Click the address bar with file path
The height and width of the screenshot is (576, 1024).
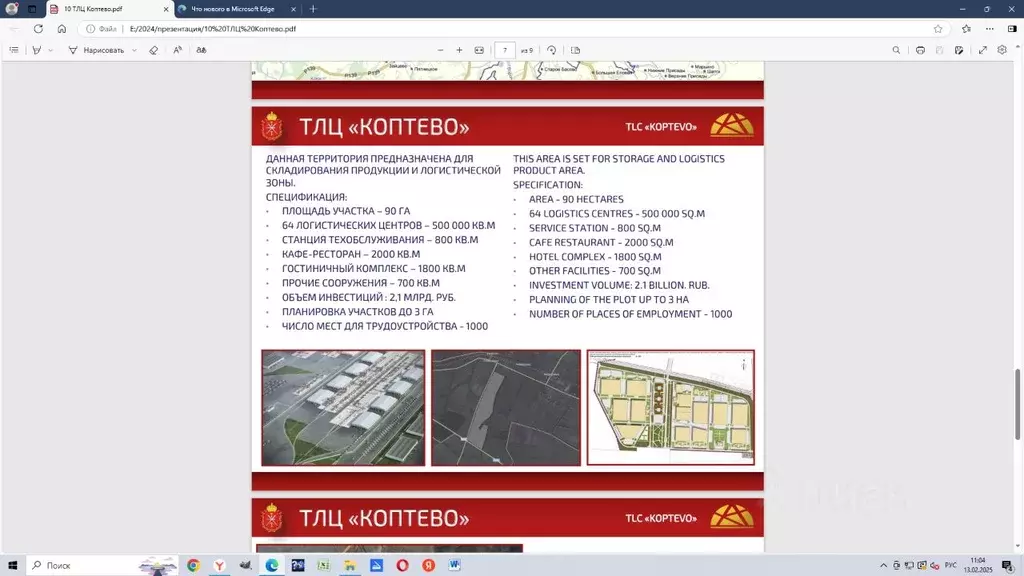coord(516,29)
